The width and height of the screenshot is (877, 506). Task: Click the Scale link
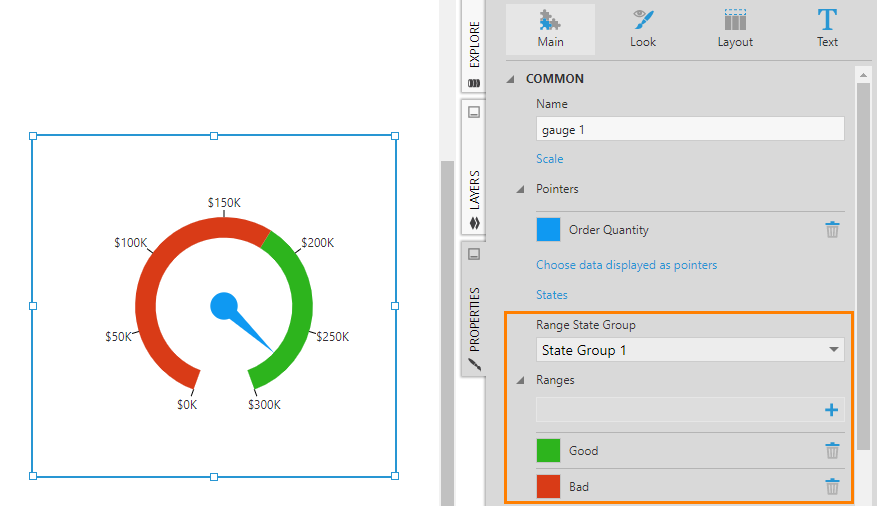pos(549,159)
